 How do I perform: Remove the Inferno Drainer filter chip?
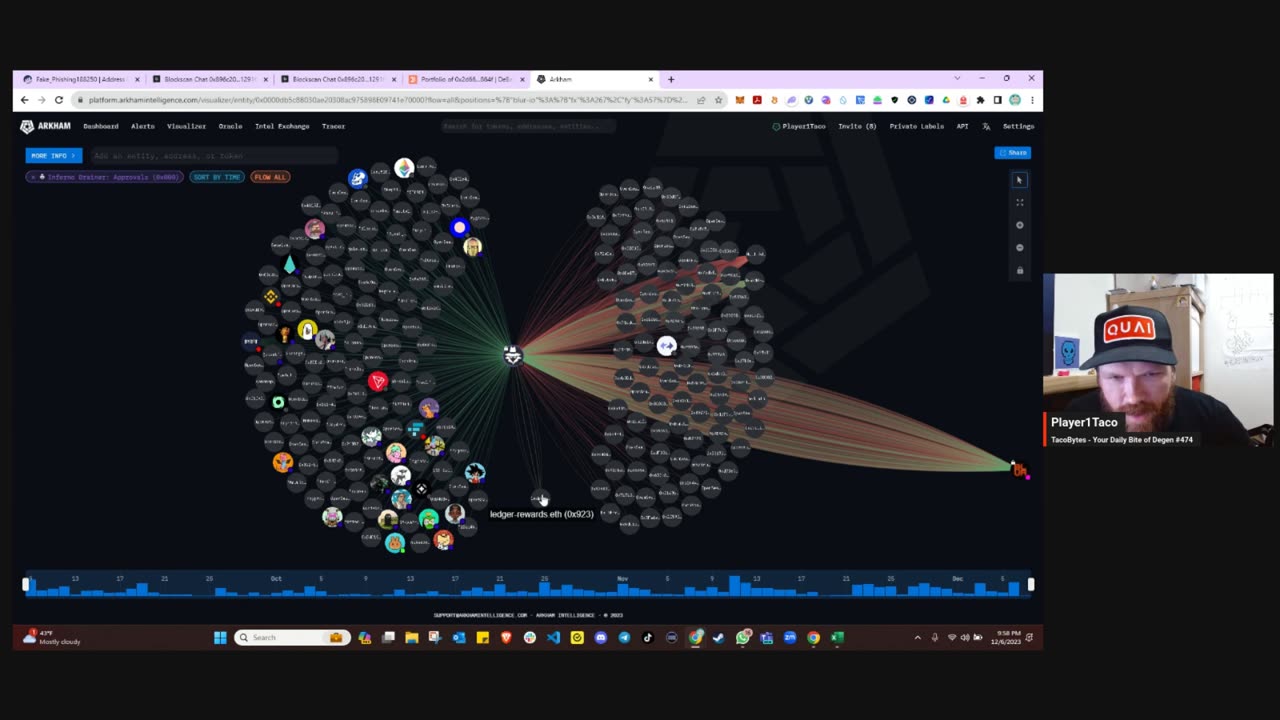[x=33, y=177]
